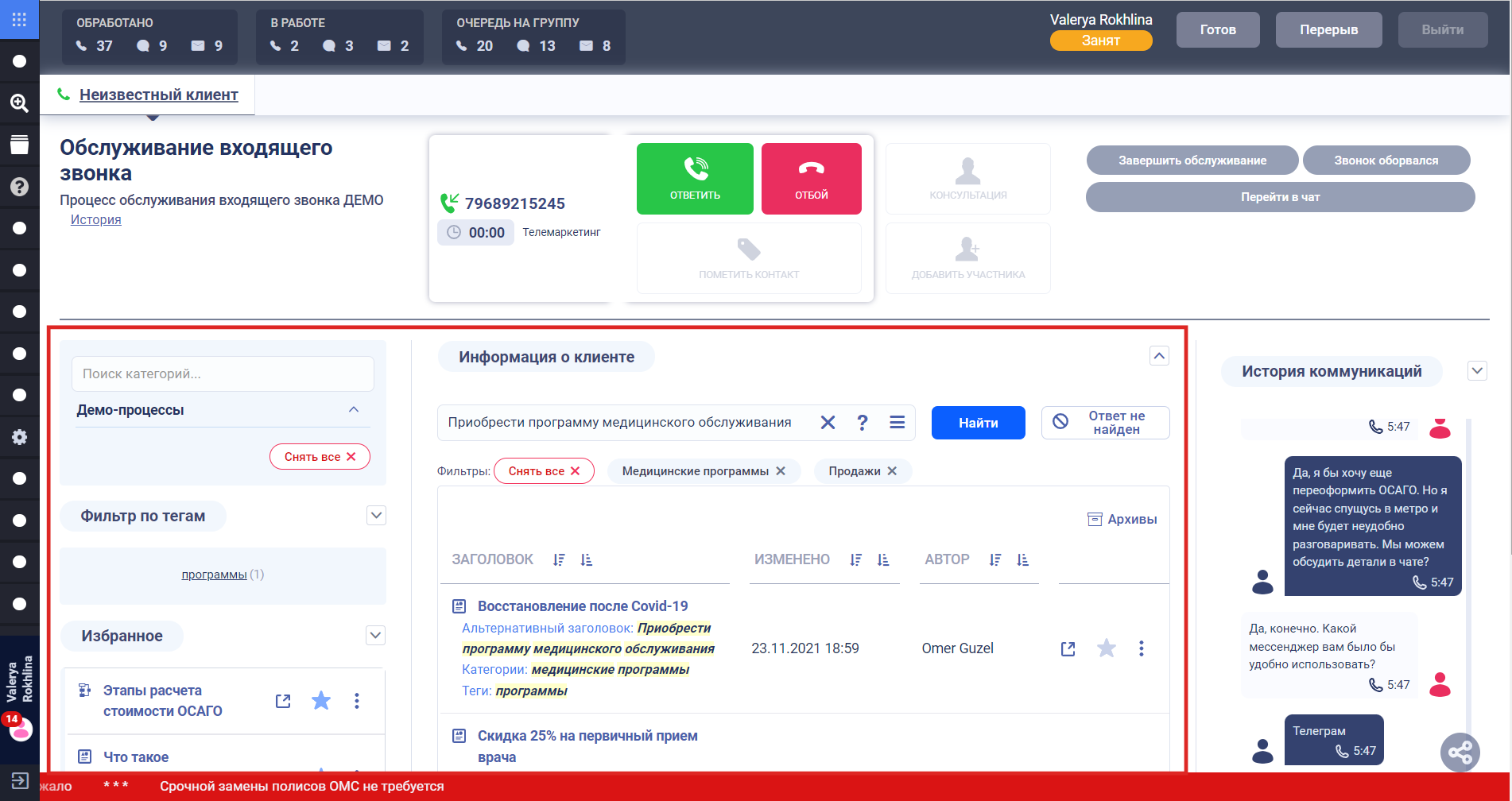Reject the call with ОТБОЙ

tap(812, 179)
